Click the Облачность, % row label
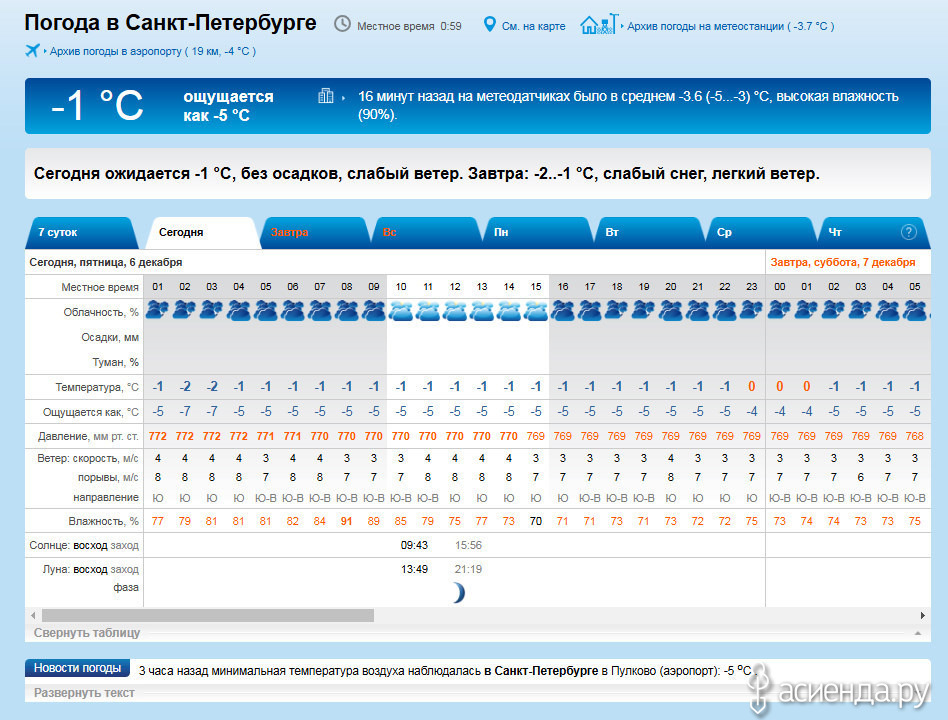This screenshot has width=948, height=720. pos(101,312)
